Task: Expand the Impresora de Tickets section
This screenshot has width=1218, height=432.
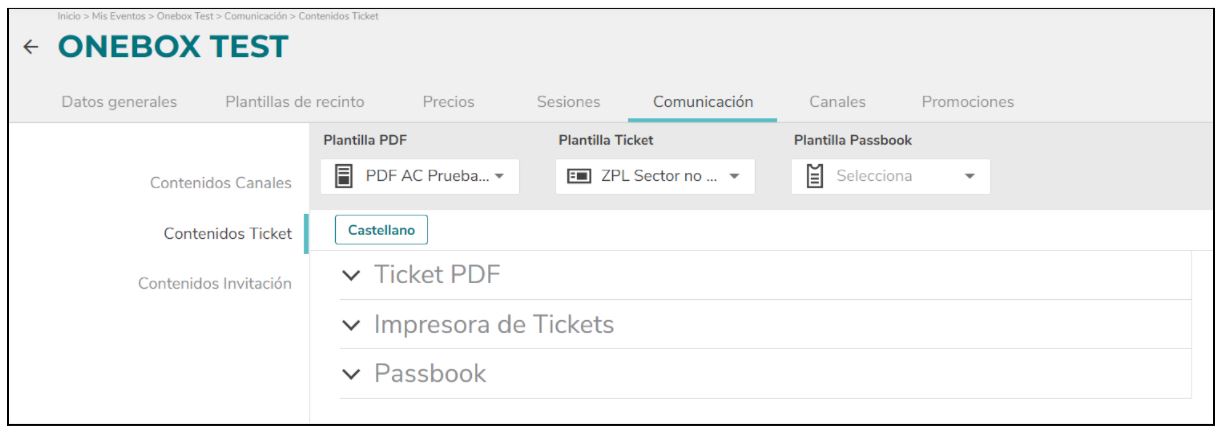Action: 765,324
